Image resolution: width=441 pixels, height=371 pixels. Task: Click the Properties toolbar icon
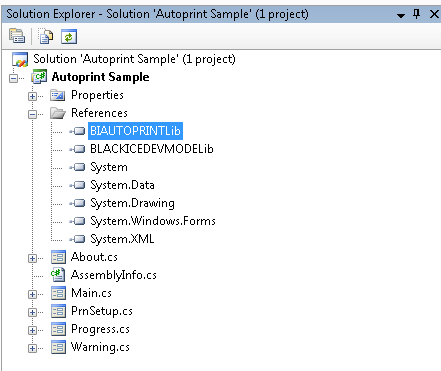pos(17,36)
